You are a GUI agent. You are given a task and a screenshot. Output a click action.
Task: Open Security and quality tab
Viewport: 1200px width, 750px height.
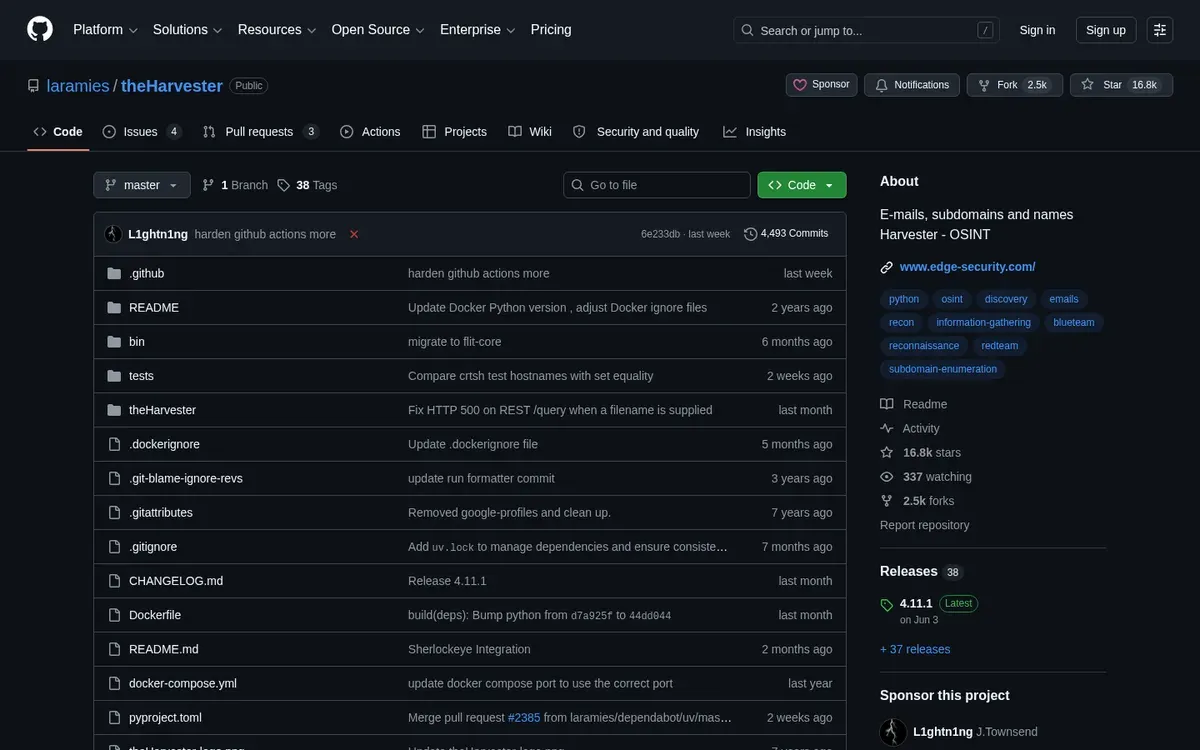[x=636, y=132]
